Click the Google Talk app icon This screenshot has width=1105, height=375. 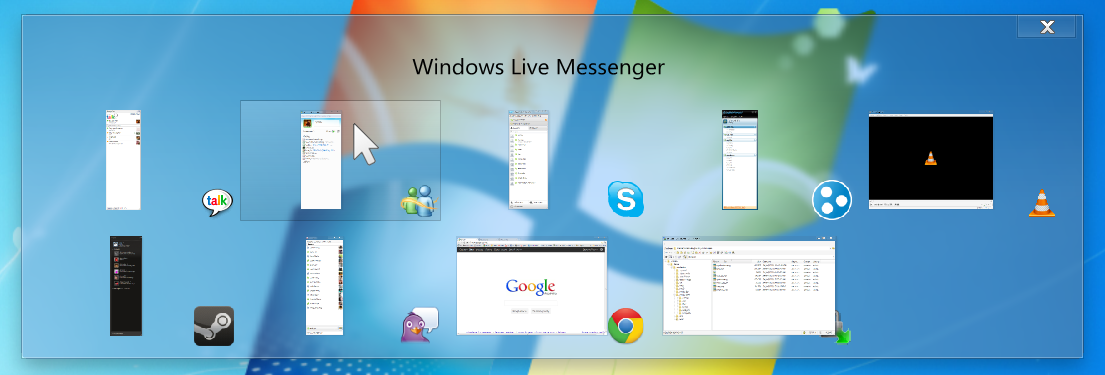pos(217,202)
